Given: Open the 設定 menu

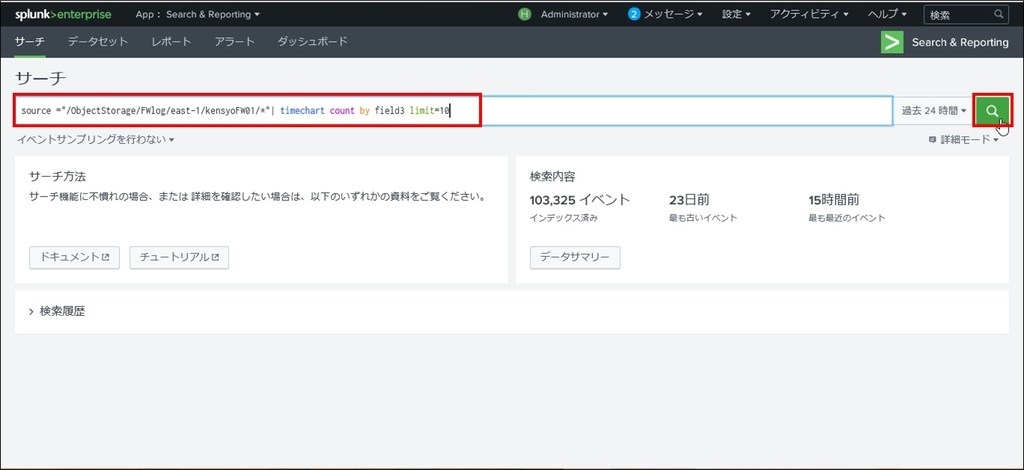Looking at the screenshot, I should [736, 14].
